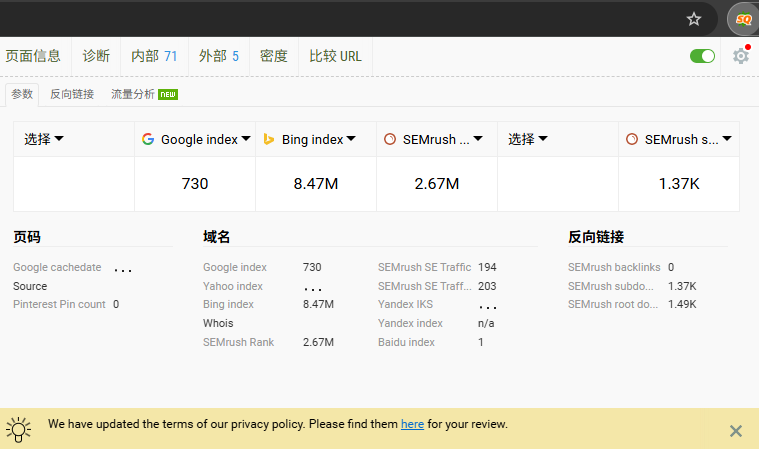
Task: Click the 域名 section heading
Action: [216, 237]
